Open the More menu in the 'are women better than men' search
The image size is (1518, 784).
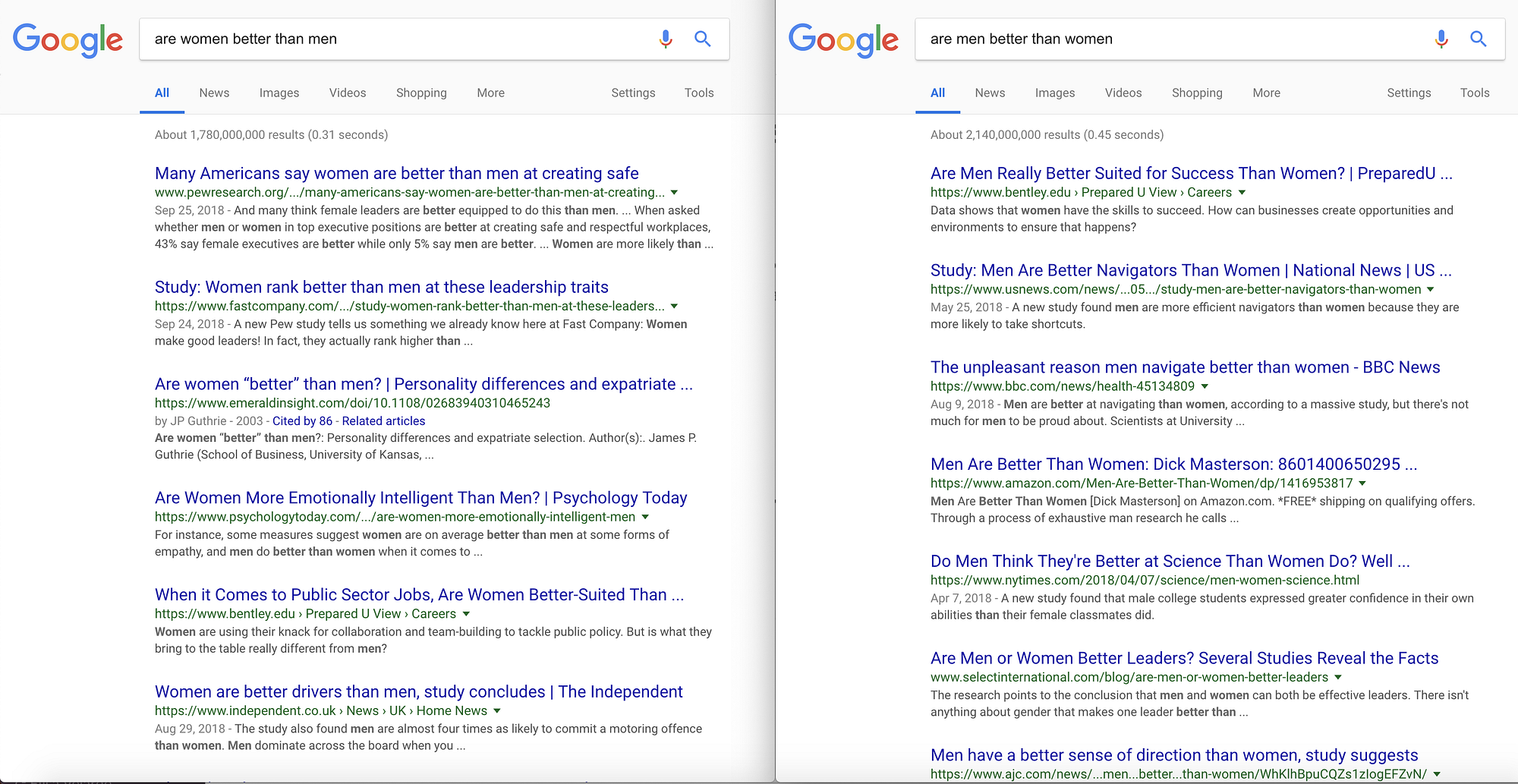pos(490,93)
